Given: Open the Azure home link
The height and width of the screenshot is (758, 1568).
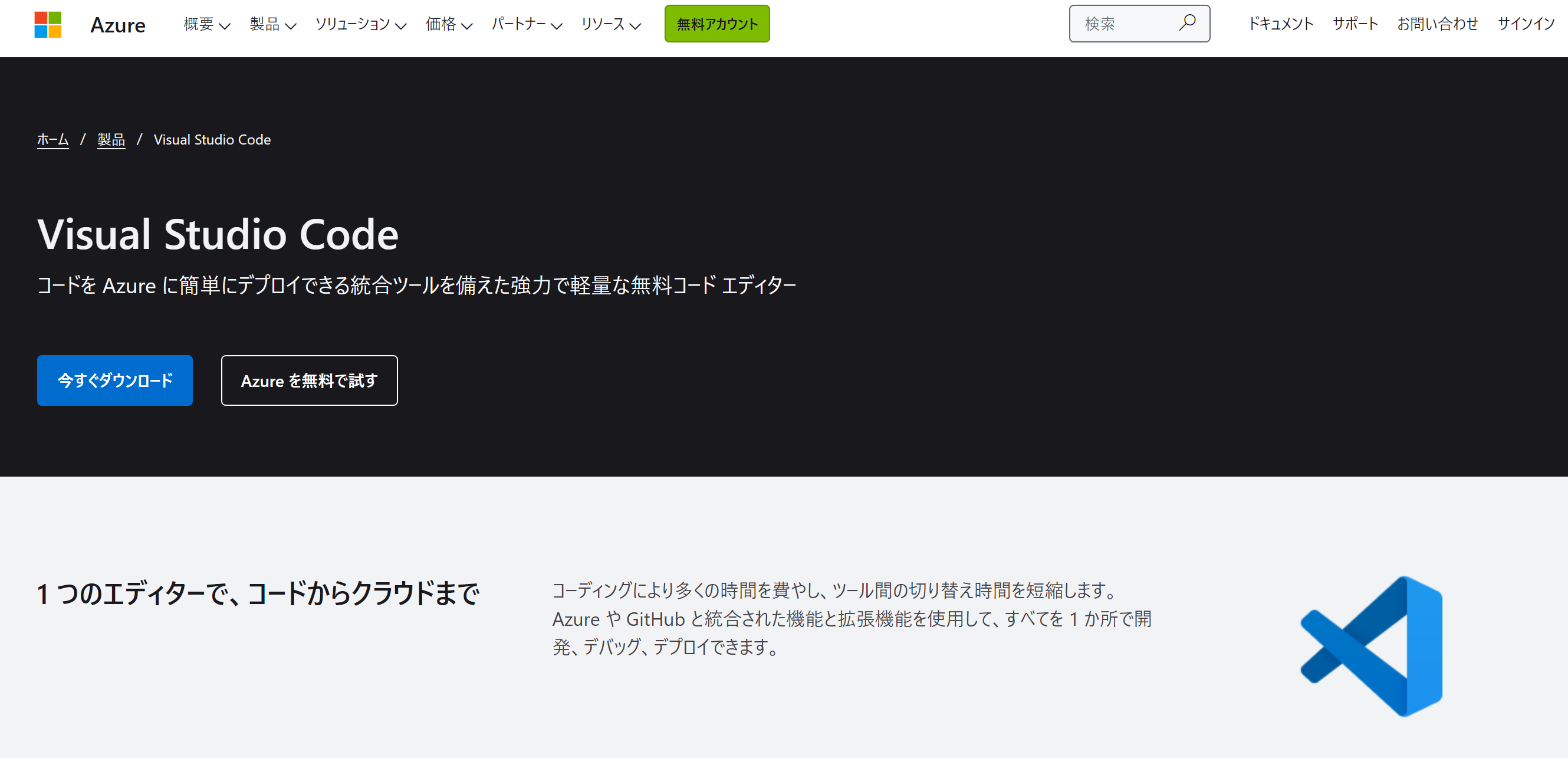Looking at the screenshot, I should click(117, 25).
